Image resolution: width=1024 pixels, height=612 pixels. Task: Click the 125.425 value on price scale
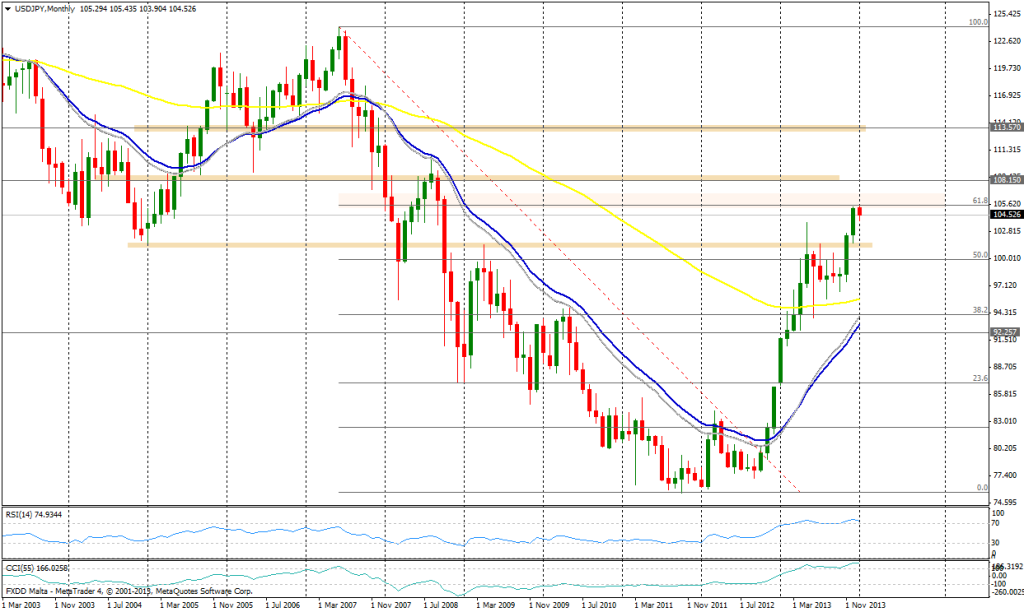pyautogui.click(x=1005, y=15)
